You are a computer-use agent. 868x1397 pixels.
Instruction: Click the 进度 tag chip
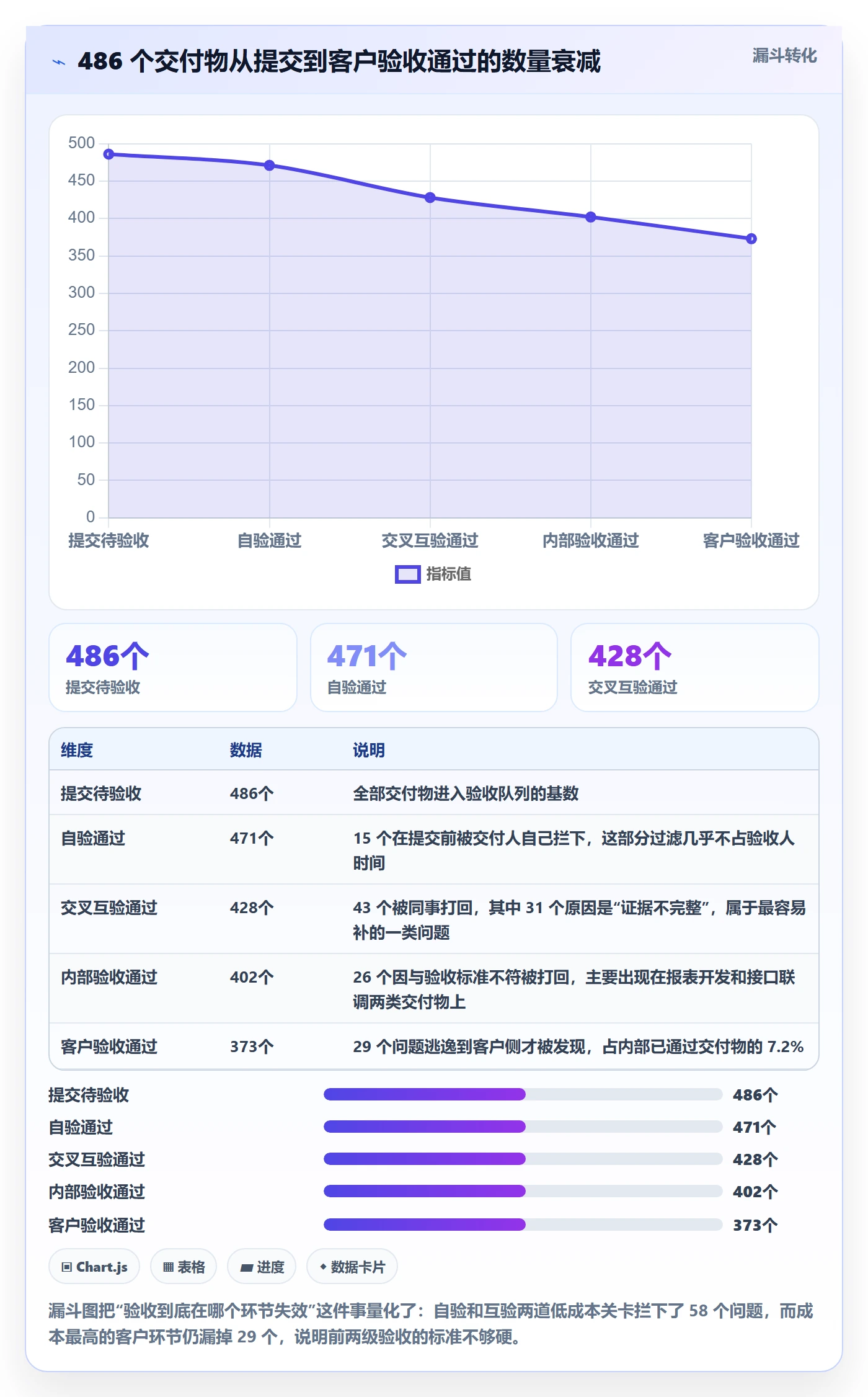coord(262,1267)
